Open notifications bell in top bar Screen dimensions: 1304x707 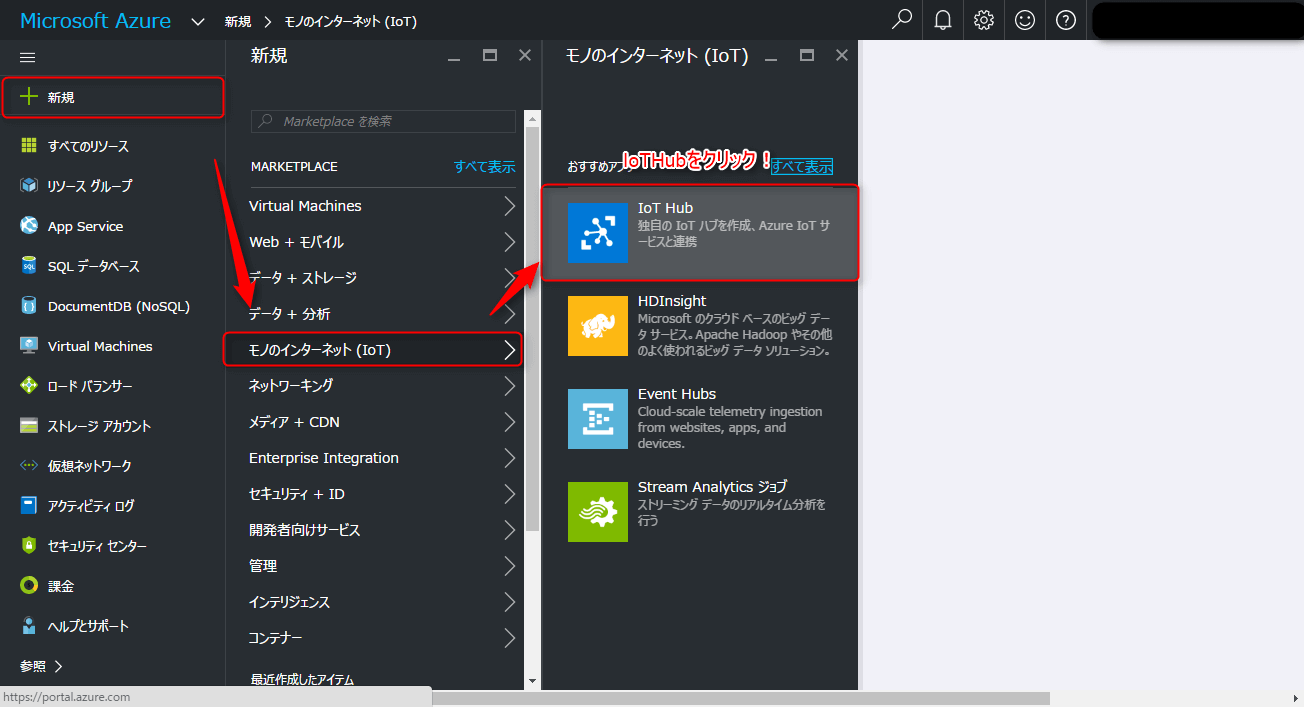pyautogui.click(x=942, y=20)
